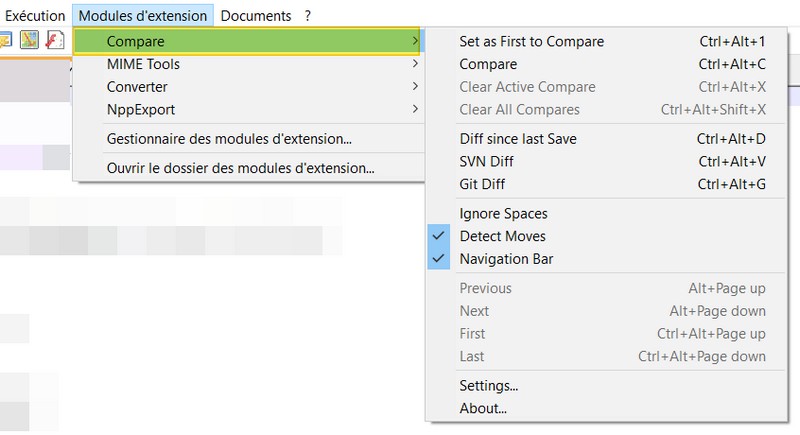The image size is (800, 435).
Task: Expand the NppExport submenu
Action: [x=141, y=109]
